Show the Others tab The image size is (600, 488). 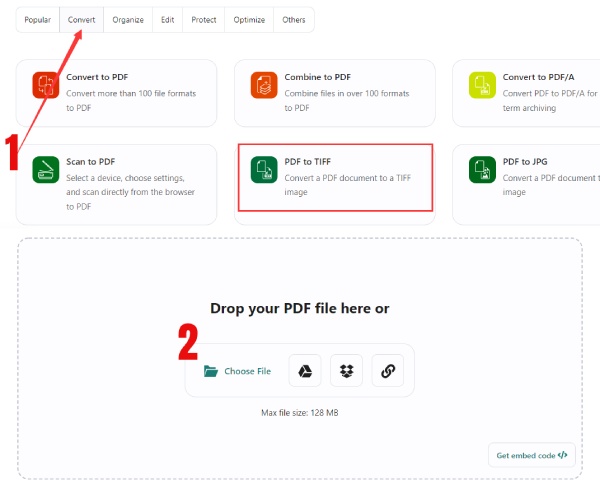point(294,20)
